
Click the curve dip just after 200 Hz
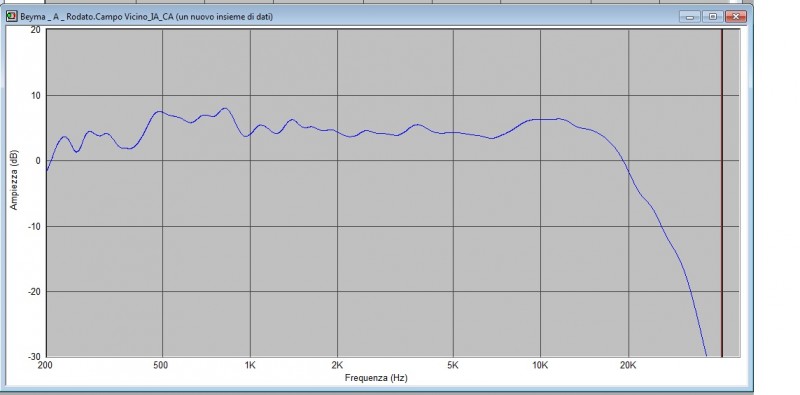(76, 151)
